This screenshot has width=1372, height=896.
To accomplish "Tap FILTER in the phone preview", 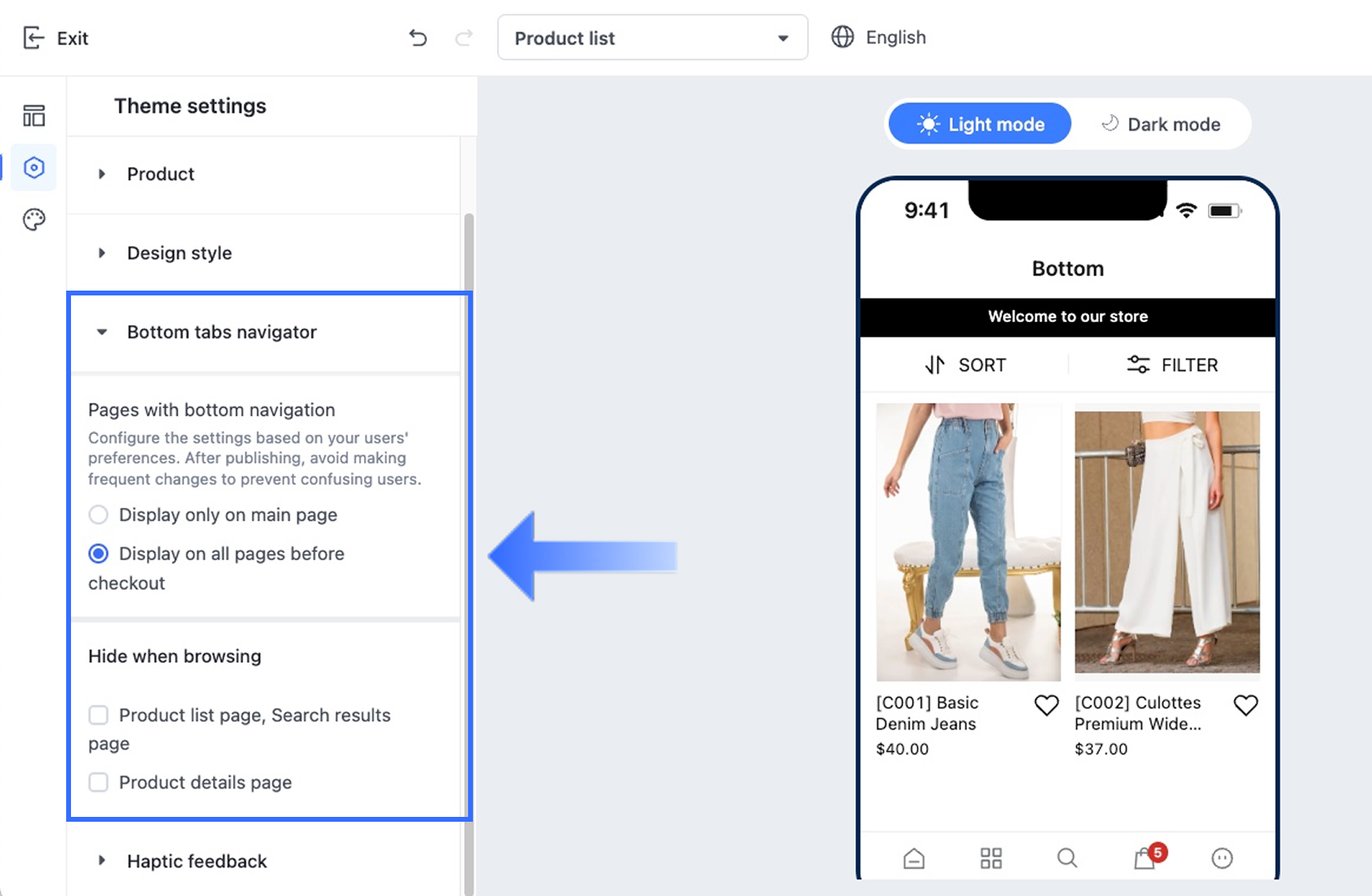I will [x=1172, y=365].
